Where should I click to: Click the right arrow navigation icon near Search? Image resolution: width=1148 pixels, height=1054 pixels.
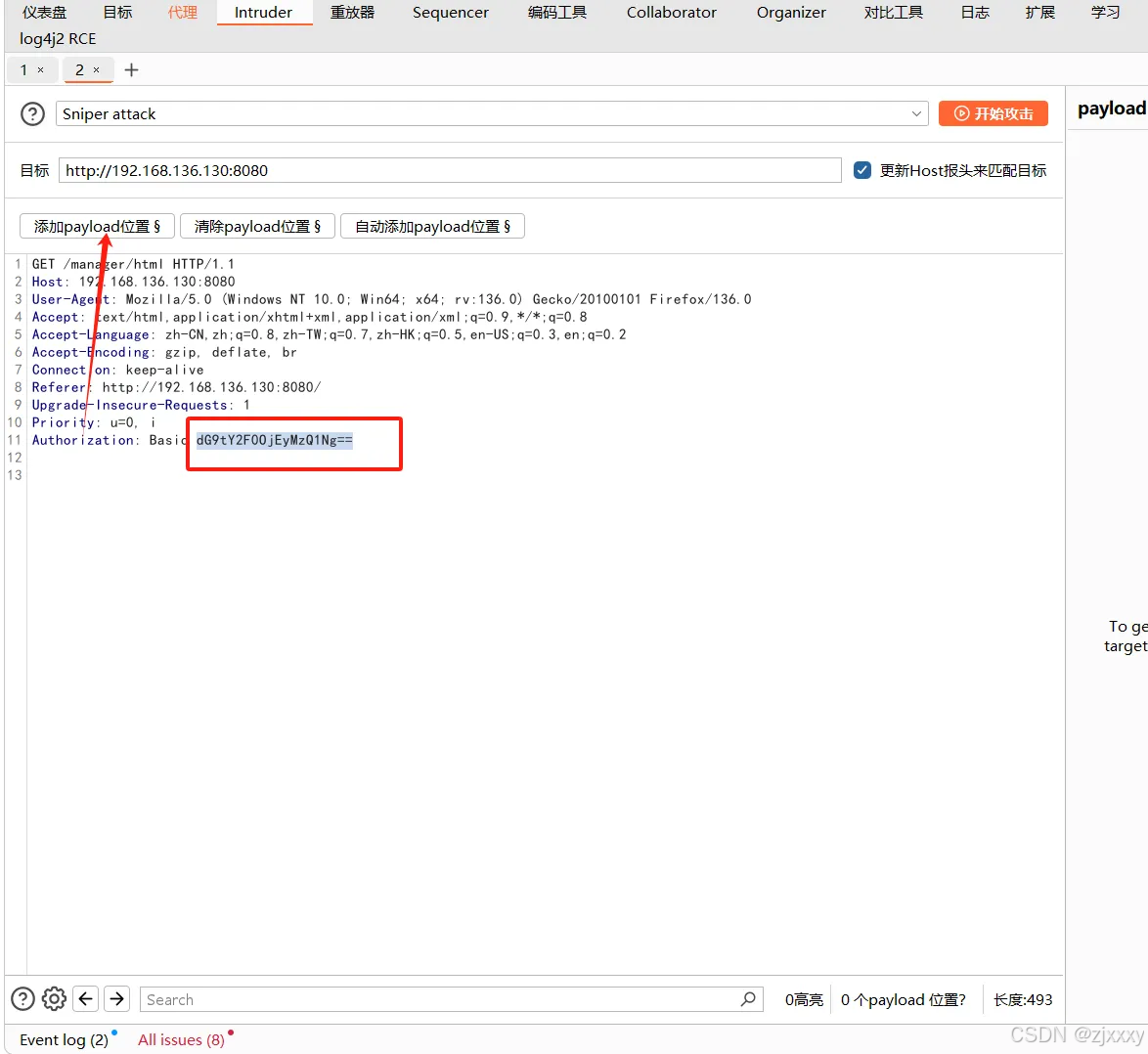116,998
